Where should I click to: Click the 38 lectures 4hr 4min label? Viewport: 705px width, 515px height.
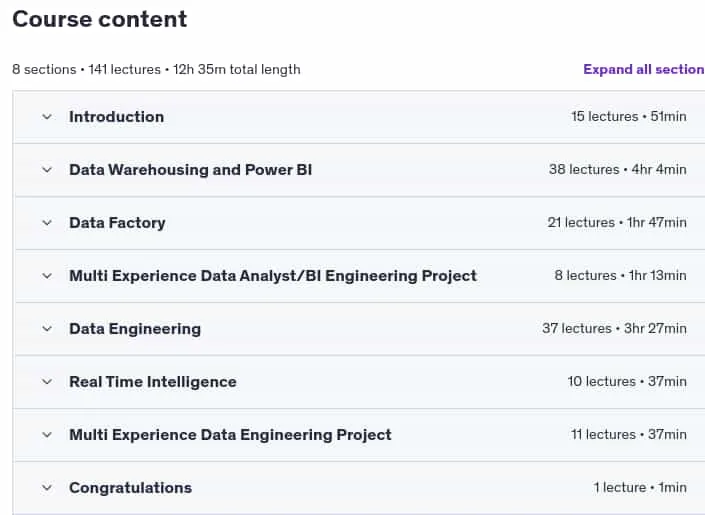coord(618,170)
